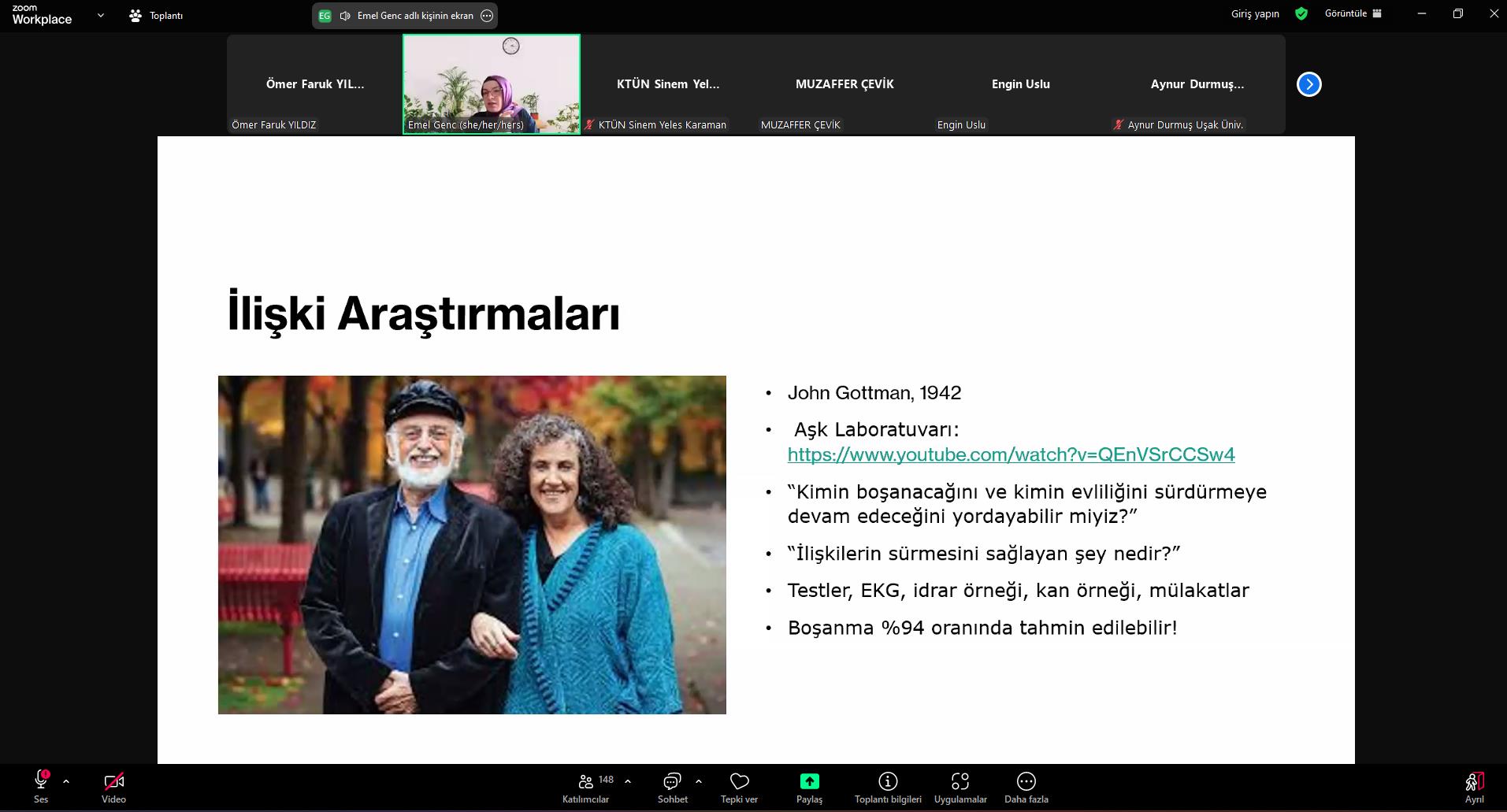Viewport: 1507px width, 812px height.
Task: Click bullet about Kimin boşanacağını
Action: pos(1027,504)
